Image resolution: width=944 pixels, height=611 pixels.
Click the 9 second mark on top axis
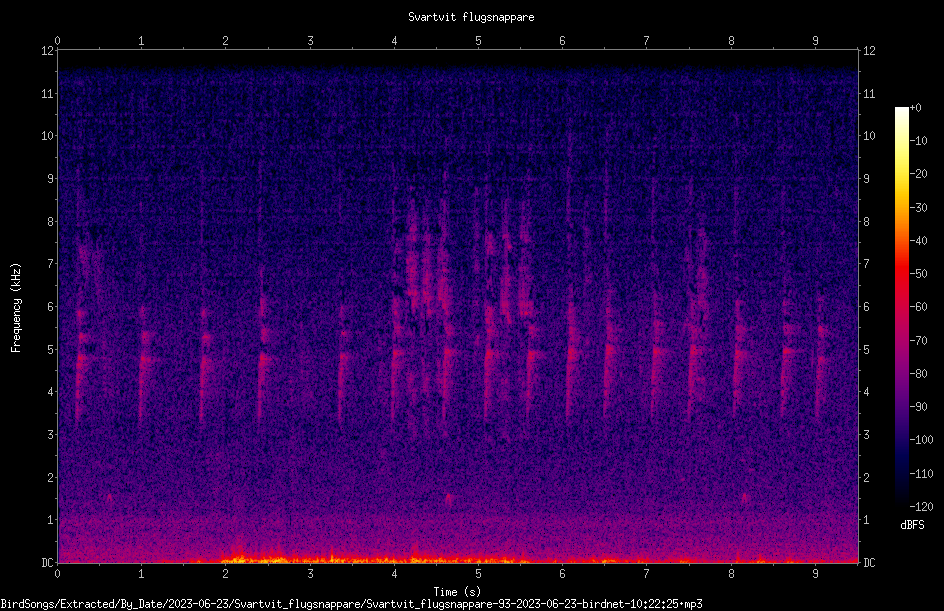point(815,41)
